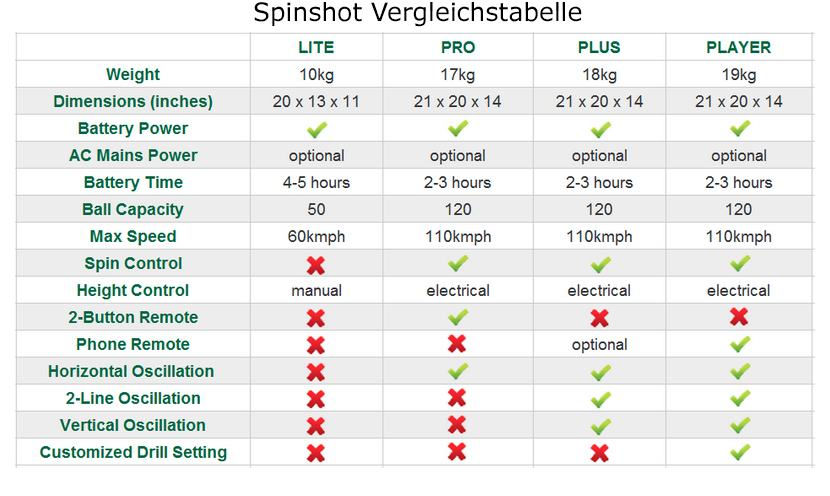Click the PRO column header
830x496 pixels.
point(458,47)
